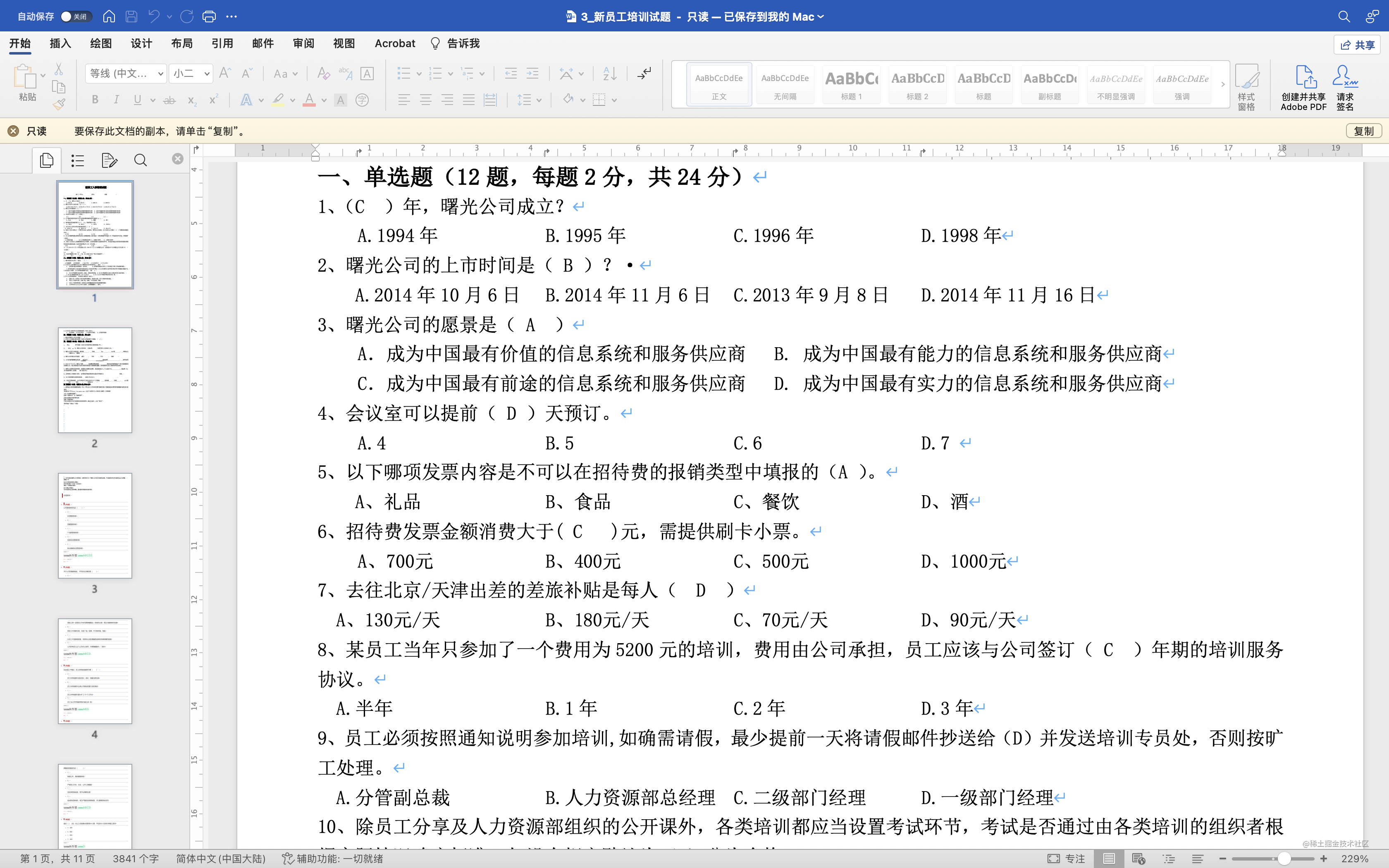Image resolution: width=1389 pixels, height=868 pixels.
Task: Open the bullet list dropdown arrow
Action: [419, 74]
